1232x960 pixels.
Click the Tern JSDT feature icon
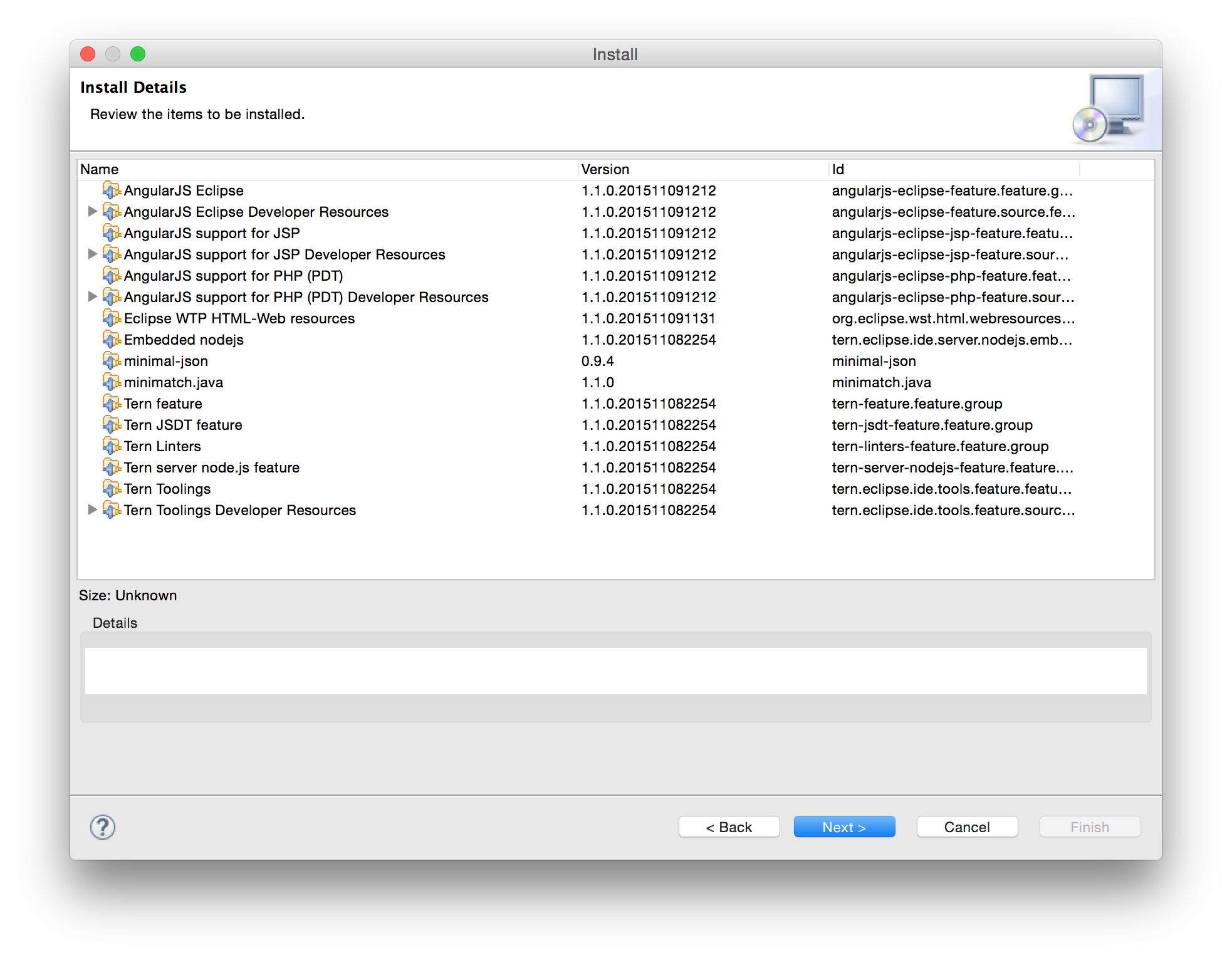pyautogui.click(x=112, y=424)
